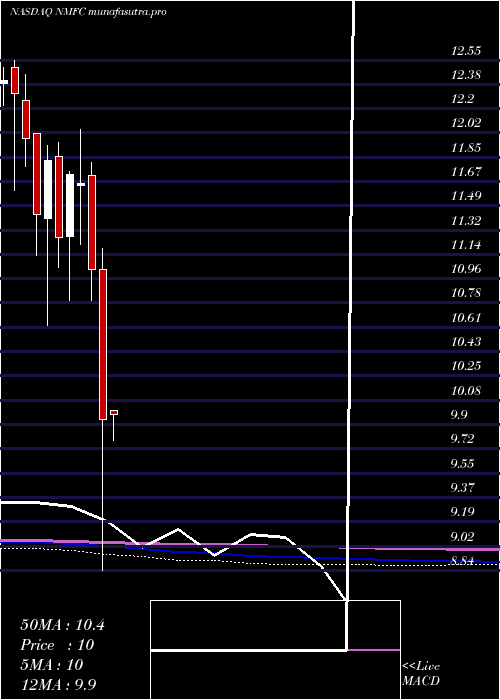This screenshot has height=700, width=500.
Task: Click the 9.9 price axis label
Action: (459, 415)
